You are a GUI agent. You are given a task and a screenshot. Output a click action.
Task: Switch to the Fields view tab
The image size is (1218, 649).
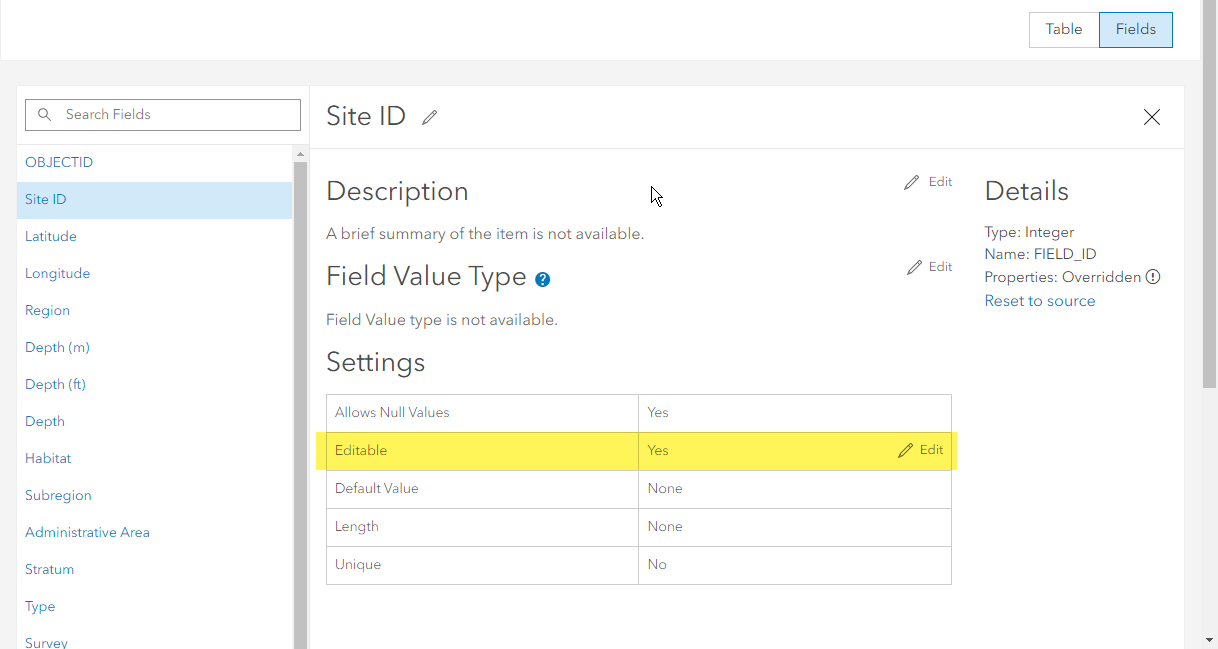[1135, 30]
